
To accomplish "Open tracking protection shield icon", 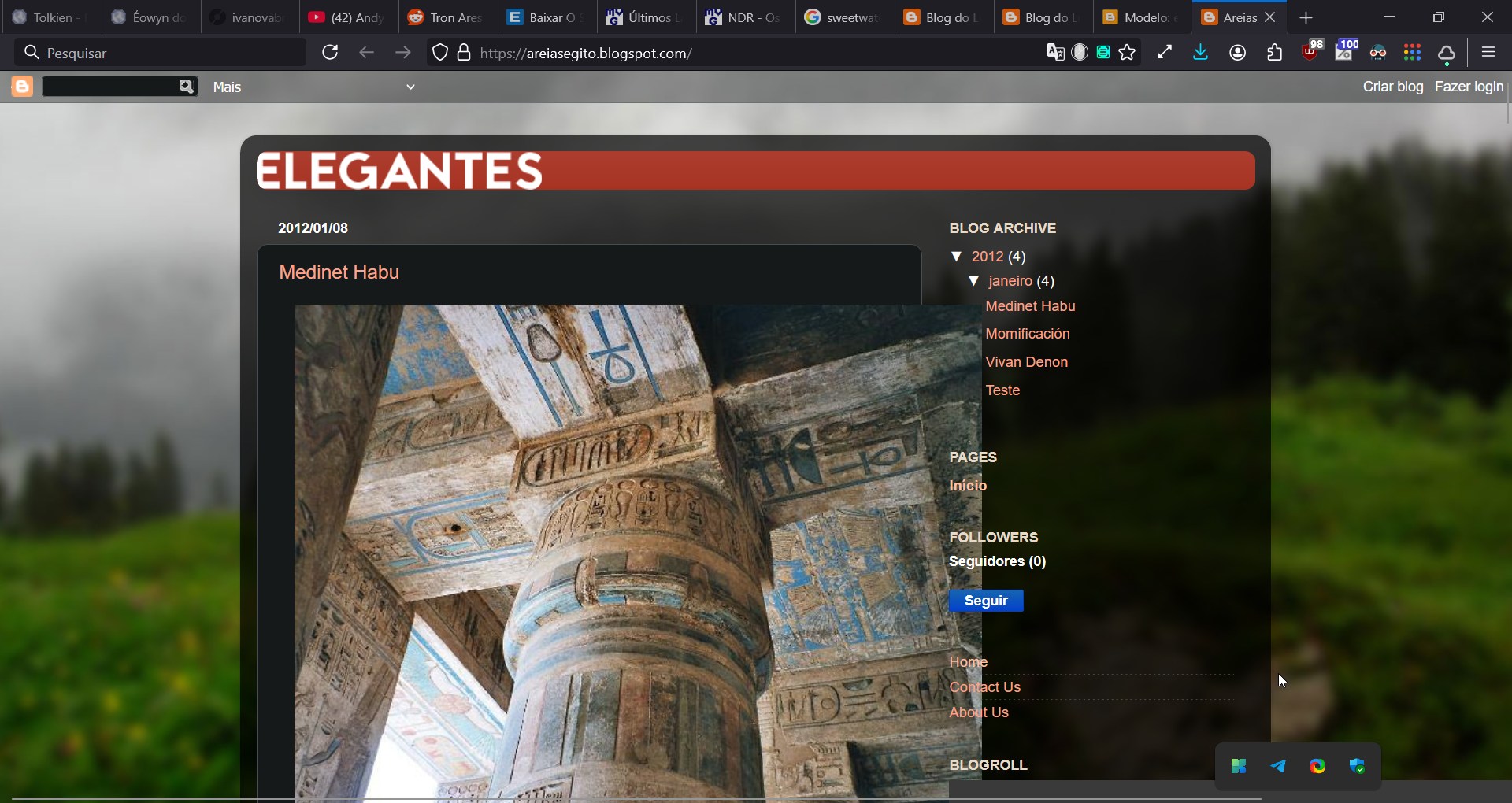I will (441, 53).
